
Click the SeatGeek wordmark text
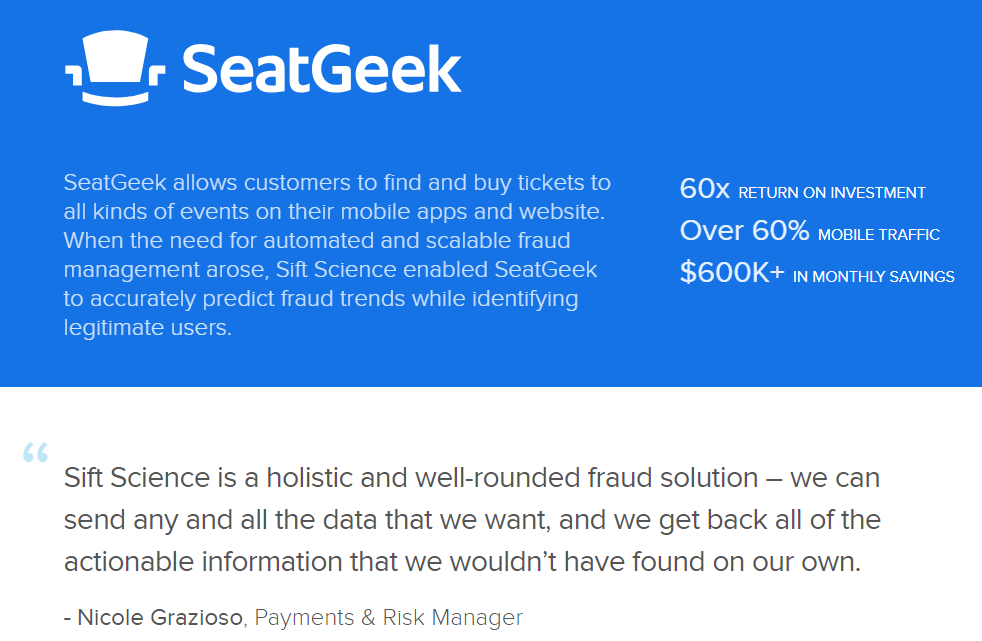tap(322, 69)
